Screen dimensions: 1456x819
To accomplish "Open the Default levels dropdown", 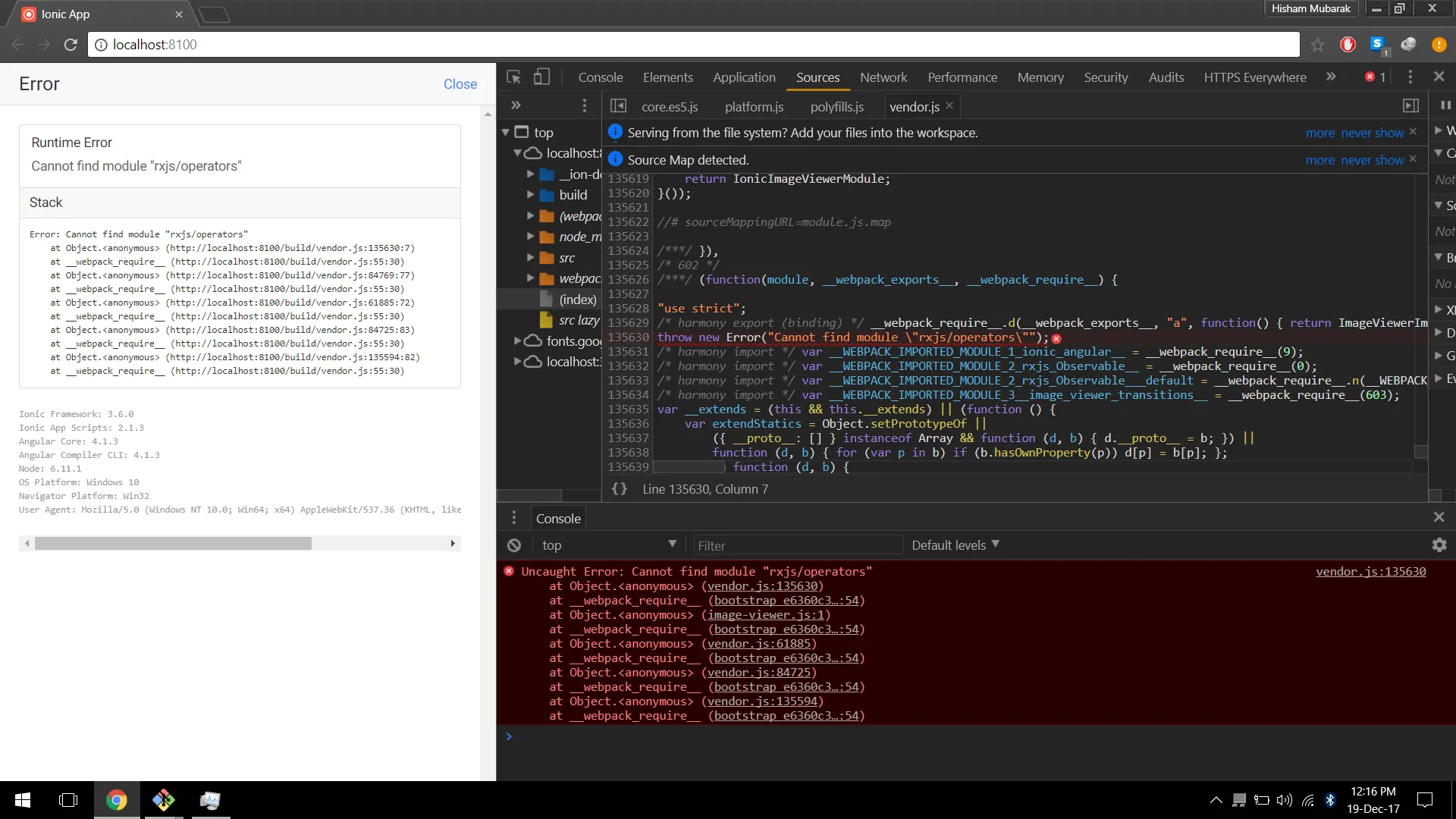I will pyautogui.click(x=955, y=545).
